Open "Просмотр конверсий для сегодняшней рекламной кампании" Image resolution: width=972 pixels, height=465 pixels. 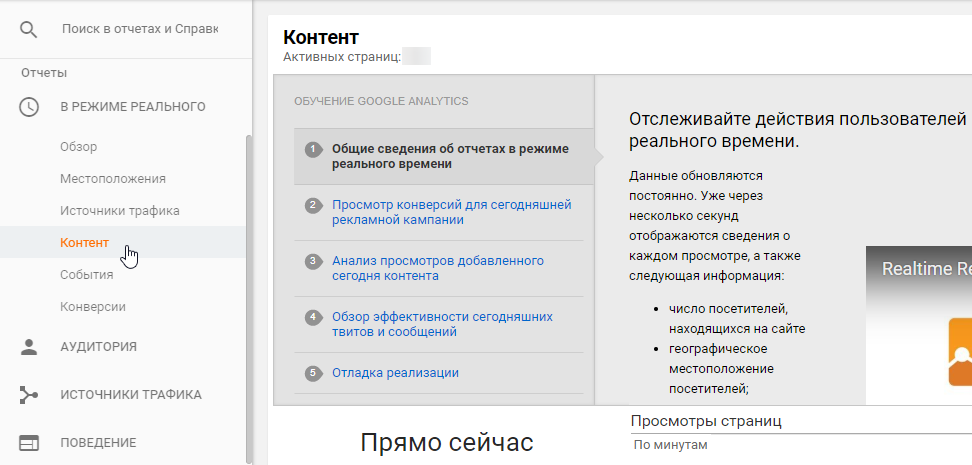click(452, 213)
